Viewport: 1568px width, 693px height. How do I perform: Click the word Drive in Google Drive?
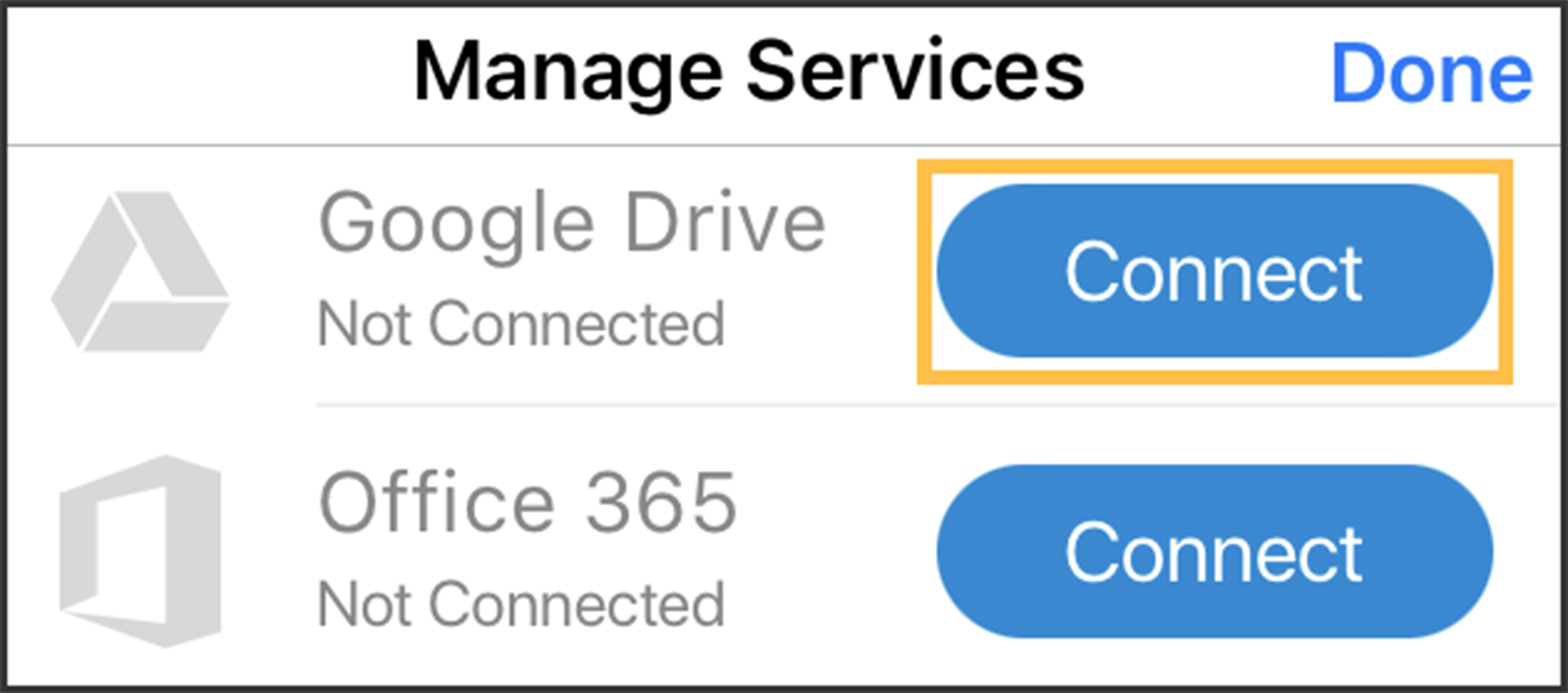coord(725,221)
